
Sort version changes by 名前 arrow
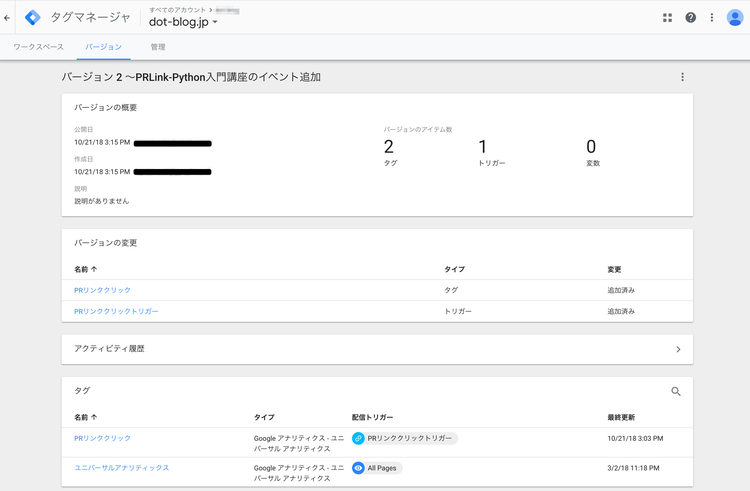pyautogui.click(x=94, y=269)
